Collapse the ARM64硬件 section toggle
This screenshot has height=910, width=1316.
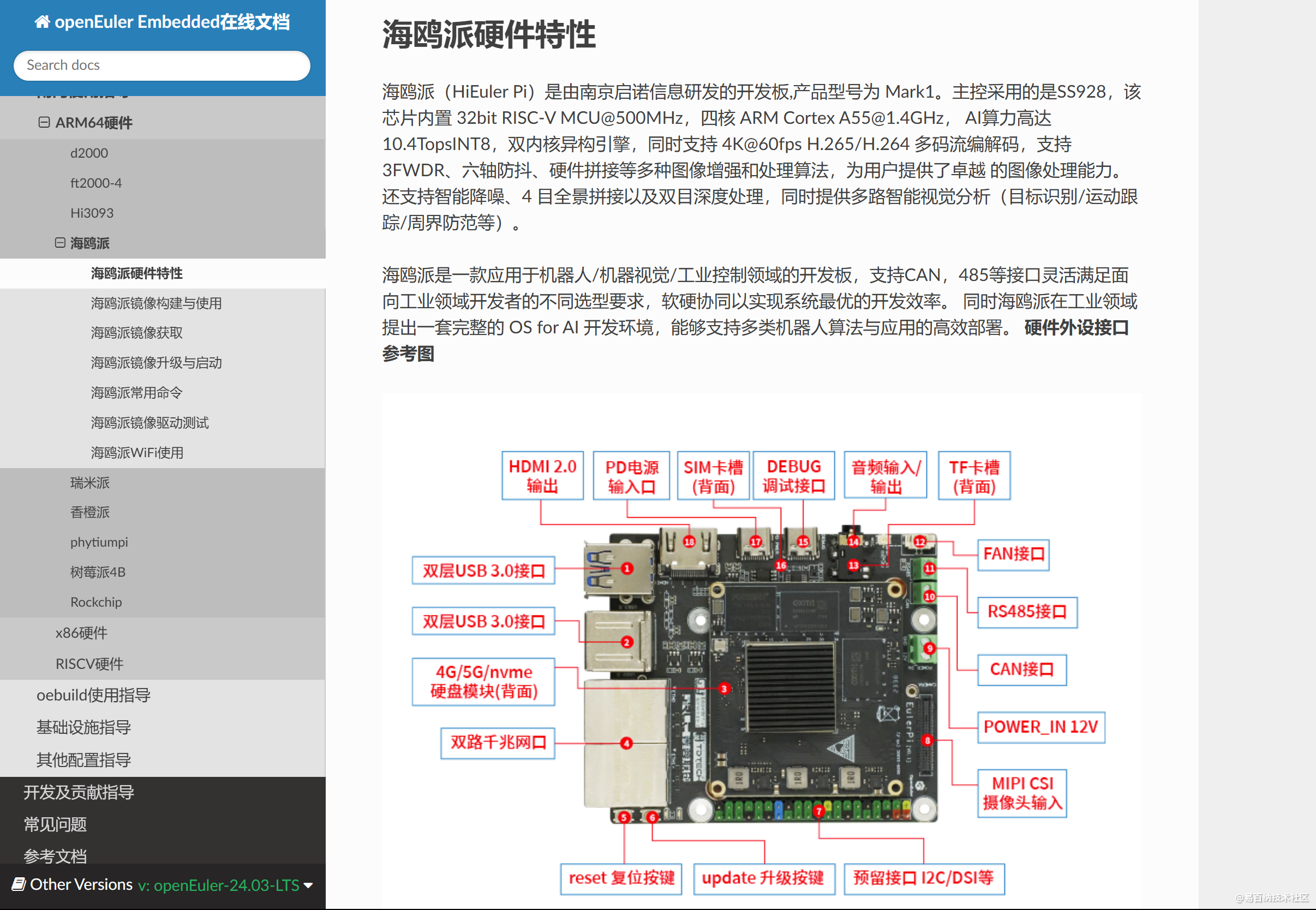point(44,122)
